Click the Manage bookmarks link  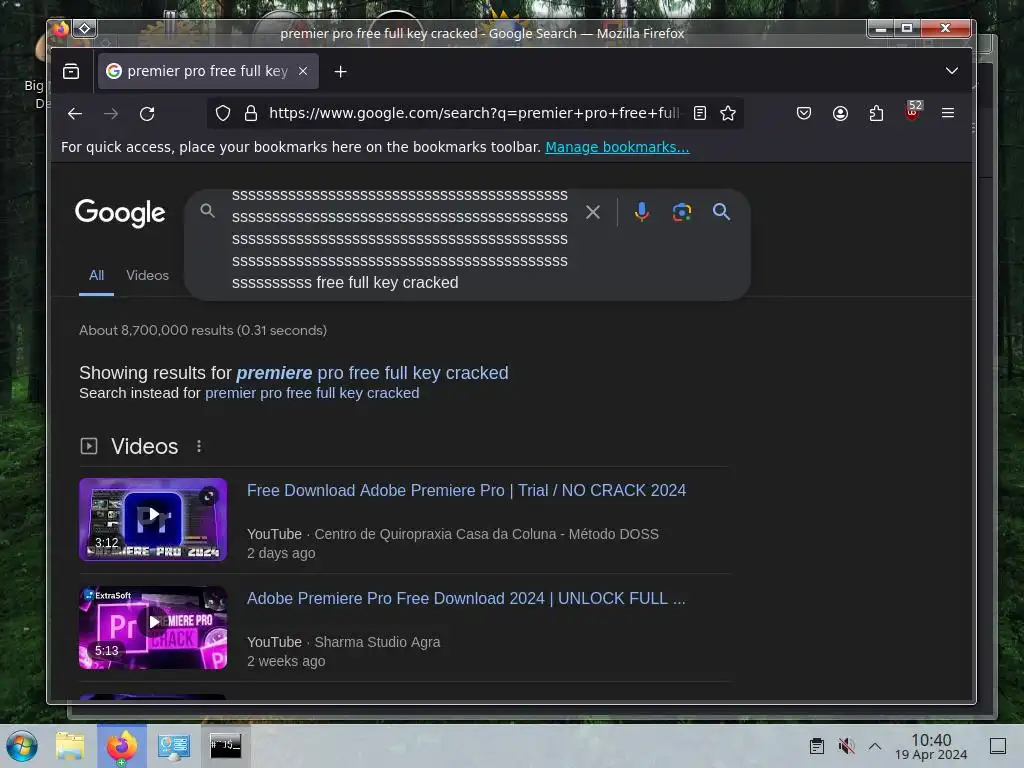click(617, 147)
